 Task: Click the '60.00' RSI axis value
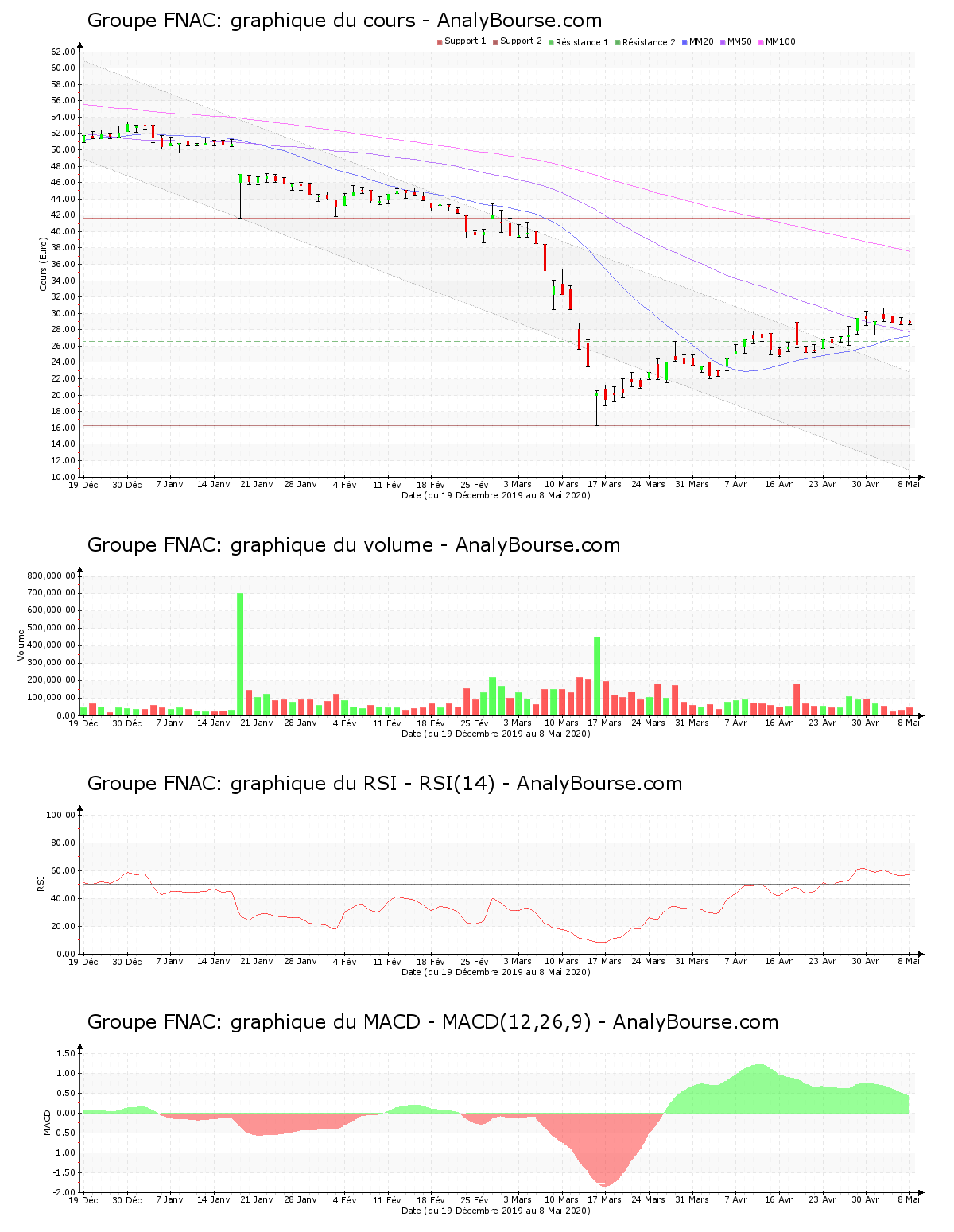[63, 870]
